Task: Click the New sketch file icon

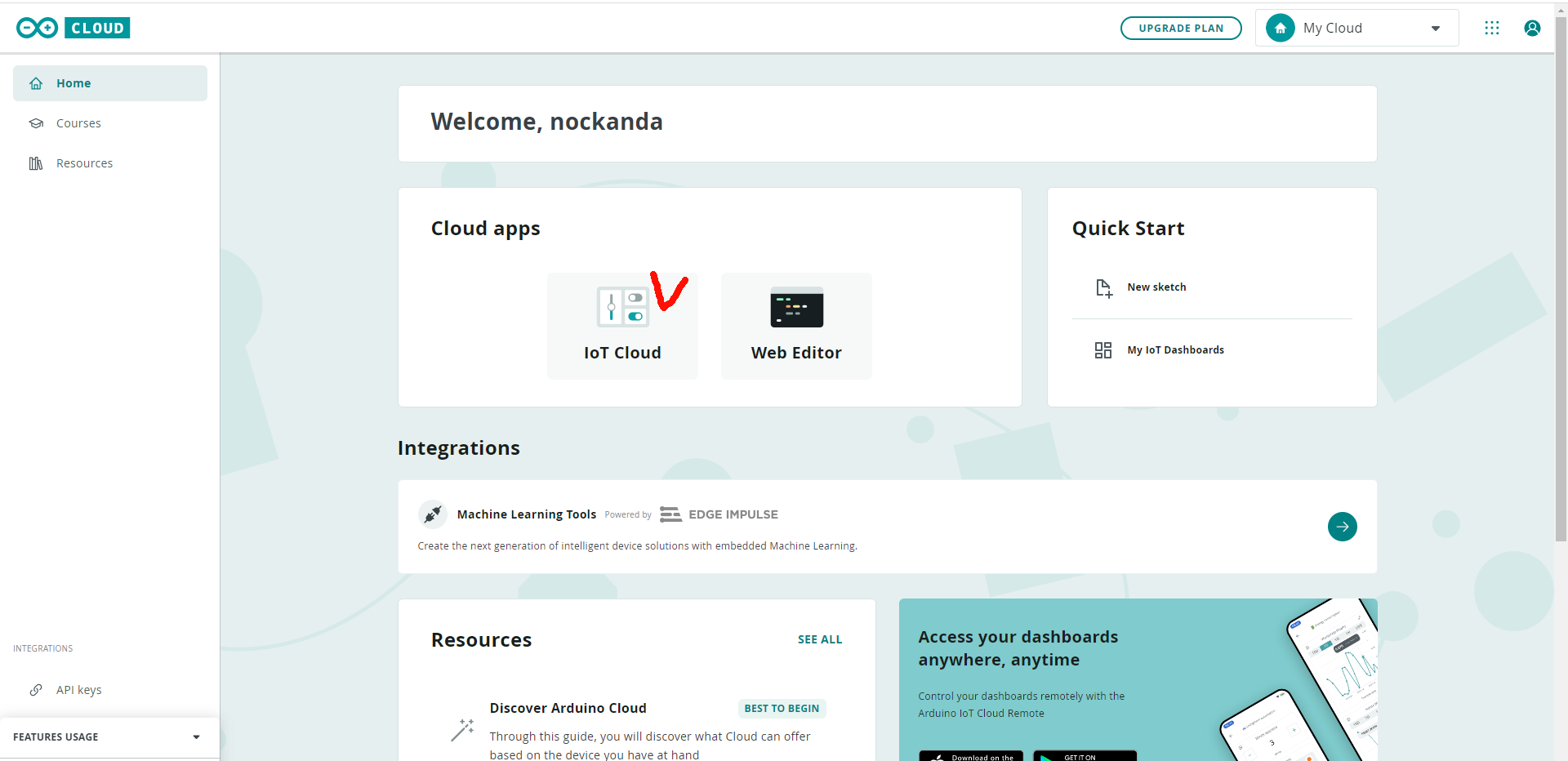Action: click(1103, 288)
